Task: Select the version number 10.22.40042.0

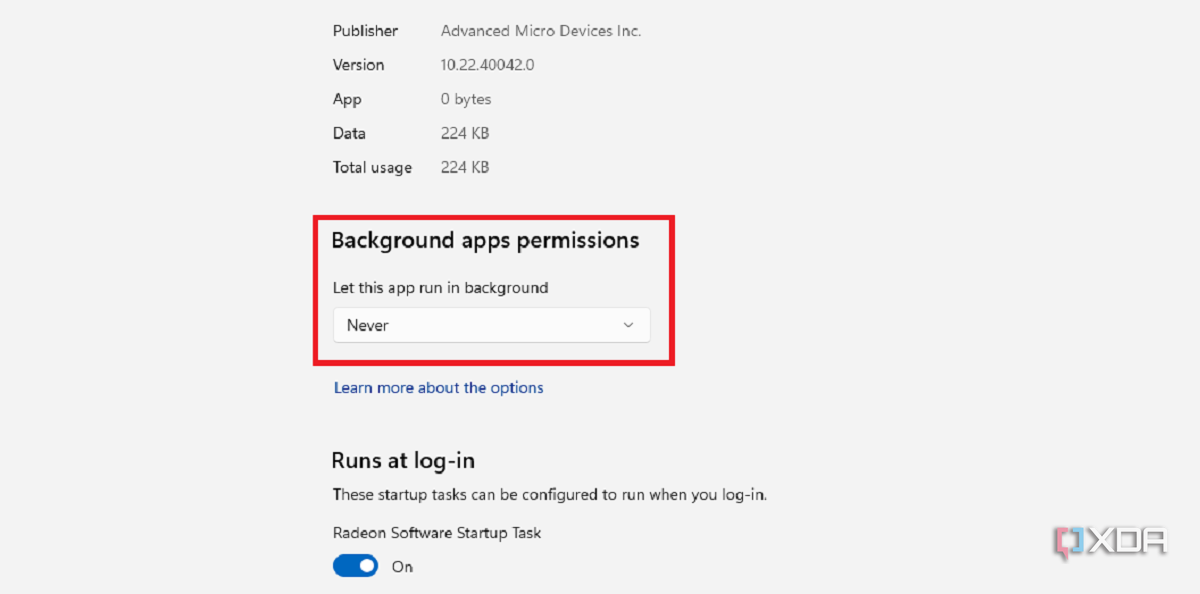Action: point(488,64)
